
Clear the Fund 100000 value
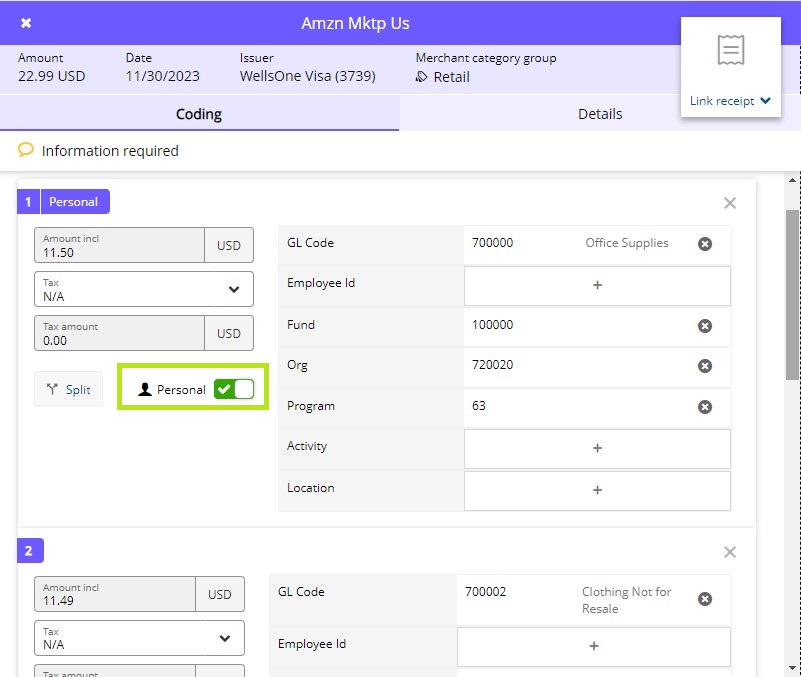click(705, 326)
